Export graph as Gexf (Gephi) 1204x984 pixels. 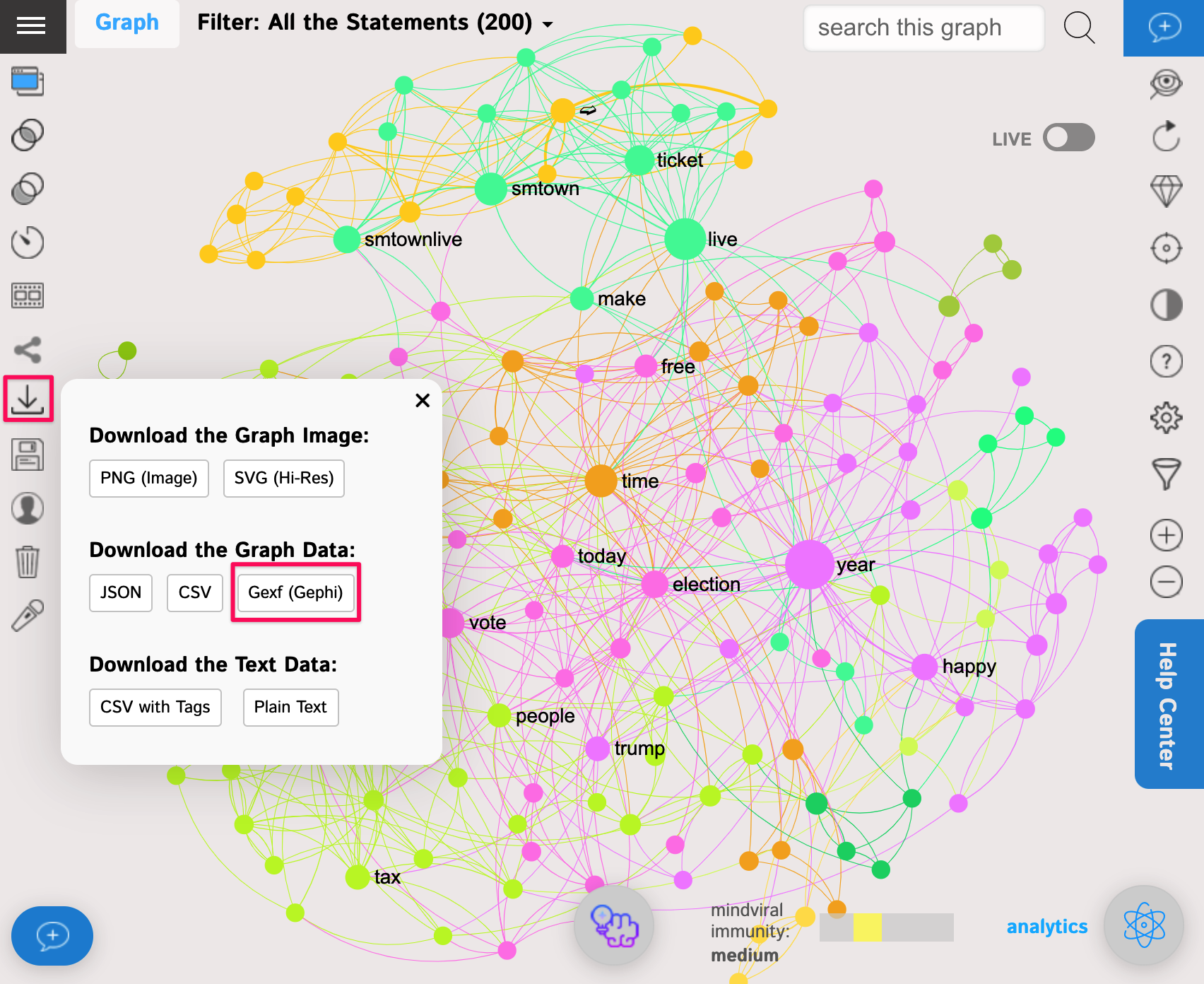[296, 592]
